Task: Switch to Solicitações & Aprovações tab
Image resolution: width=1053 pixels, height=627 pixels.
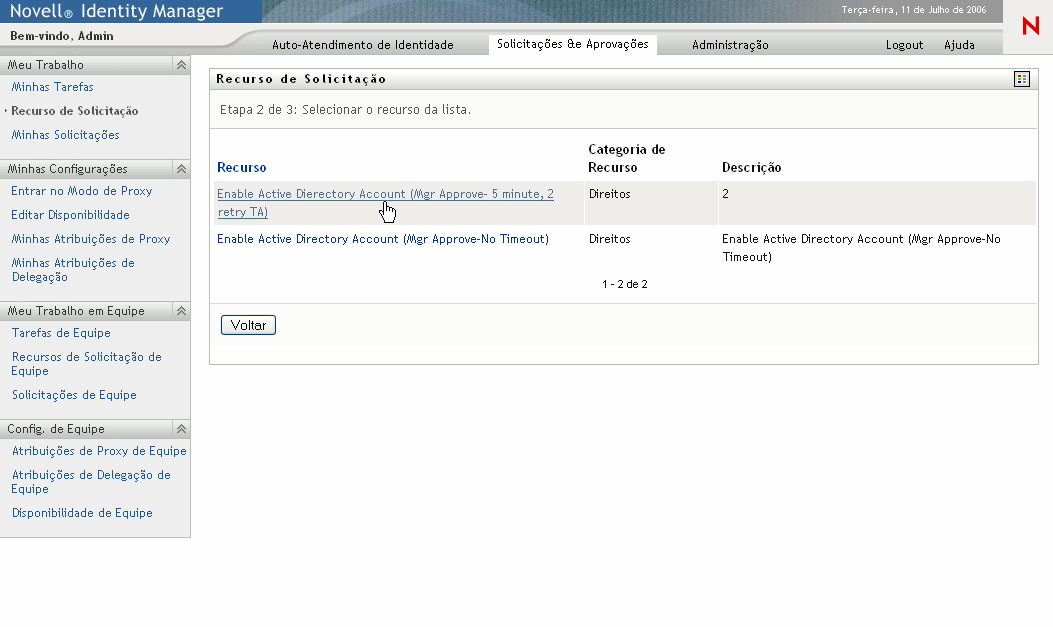Action: pyautogui.click(x=573, y=44)
